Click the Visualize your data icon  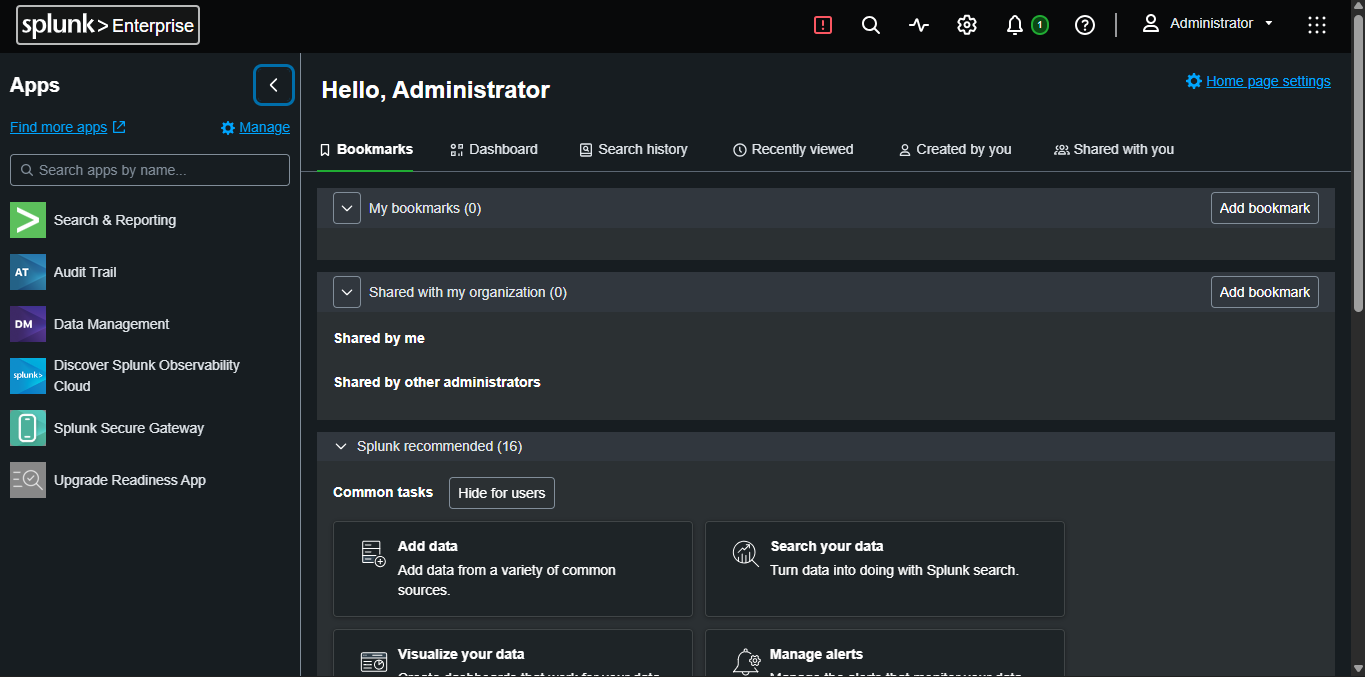tap(373, 662)
